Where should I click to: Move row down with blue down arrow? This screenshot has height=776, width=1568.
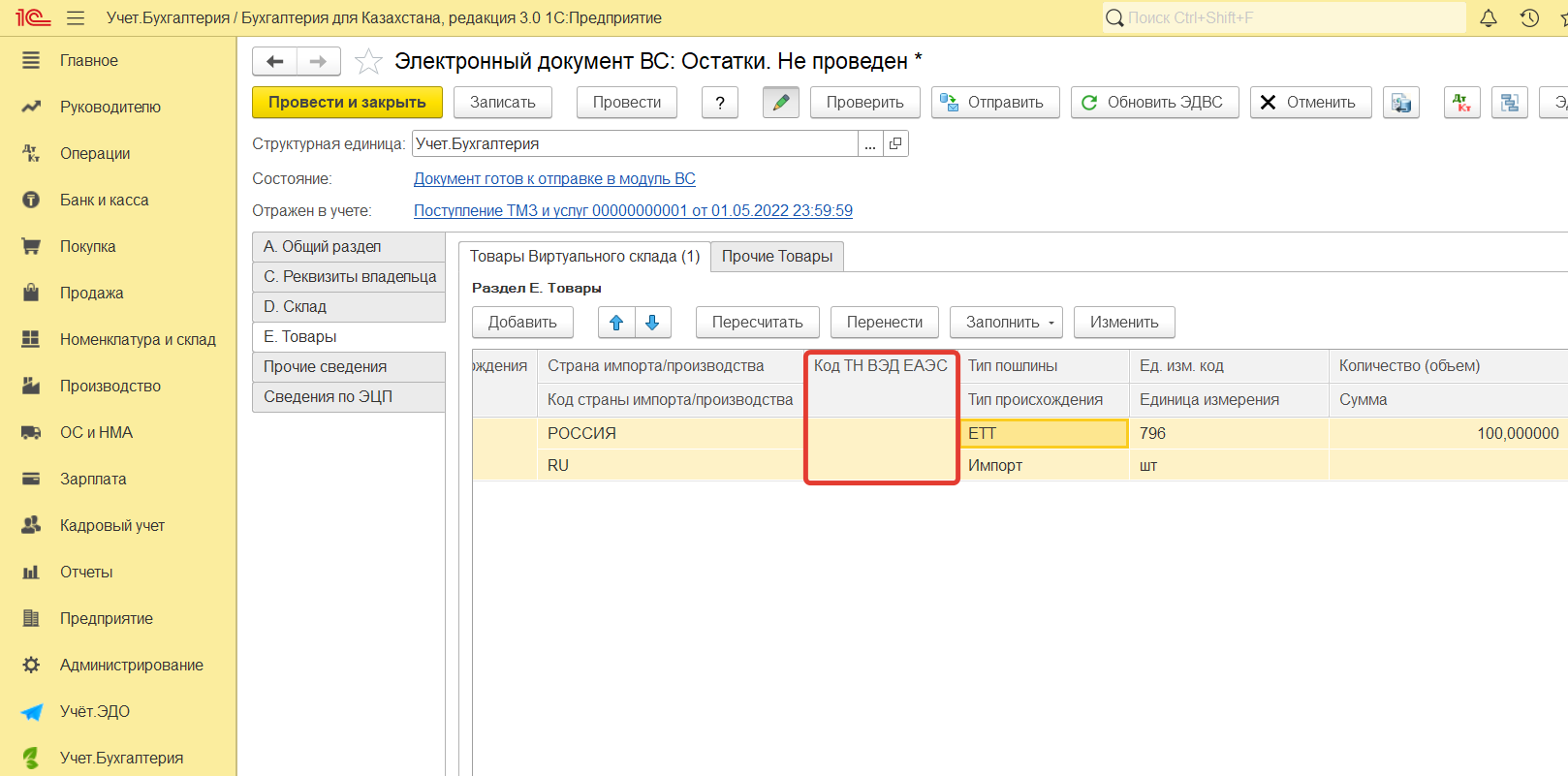653,323
